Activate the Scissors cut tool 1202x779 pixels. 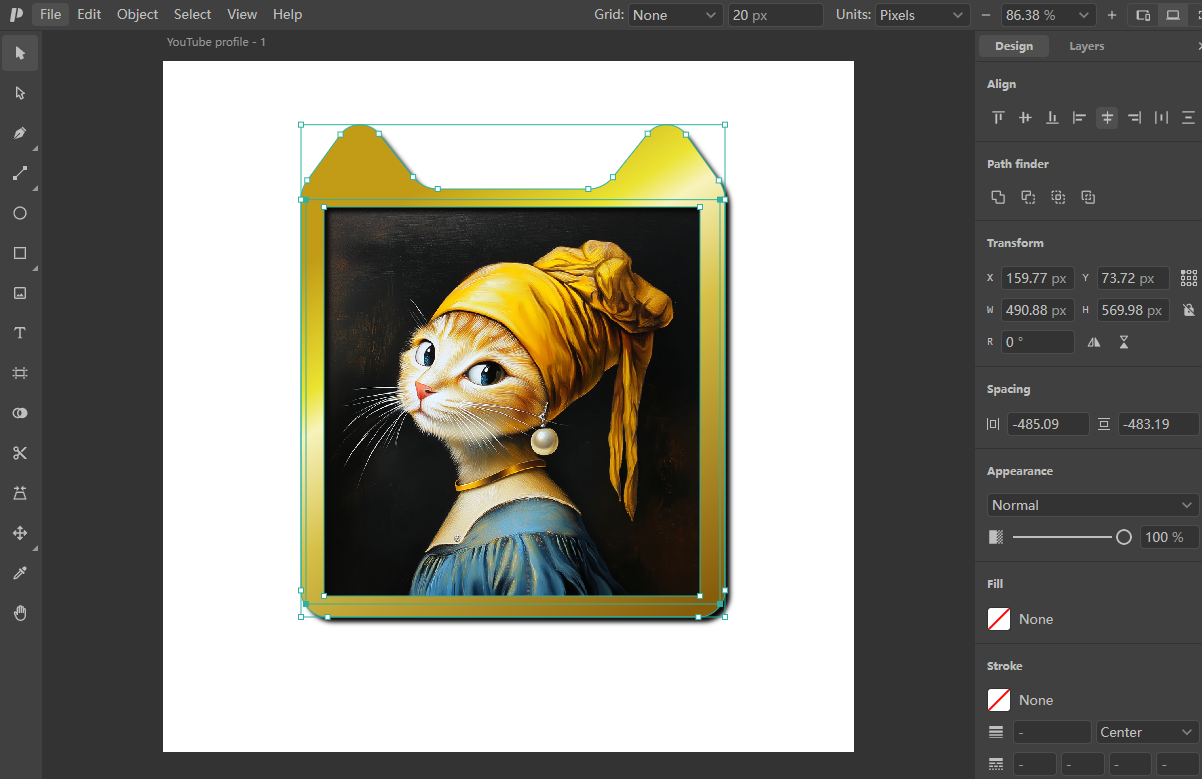tap(20, 453)
